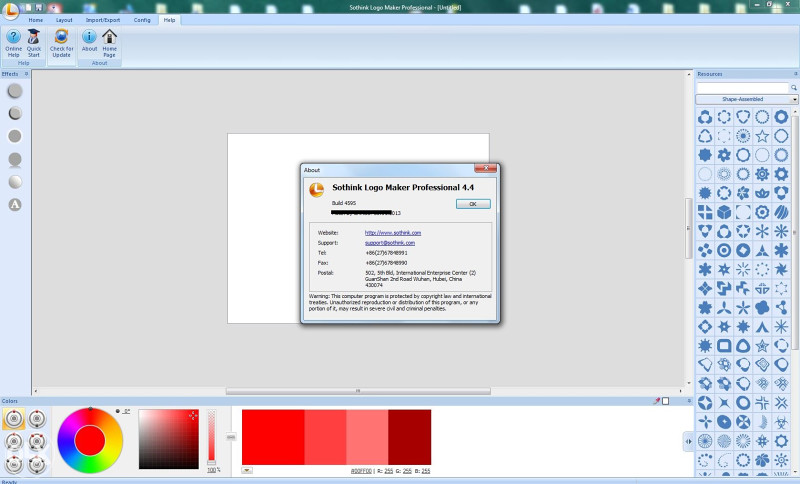This screenshot has width=800, height=484.
Task: Click the small white square beside the eyedropper
Action: coord(665,401)
